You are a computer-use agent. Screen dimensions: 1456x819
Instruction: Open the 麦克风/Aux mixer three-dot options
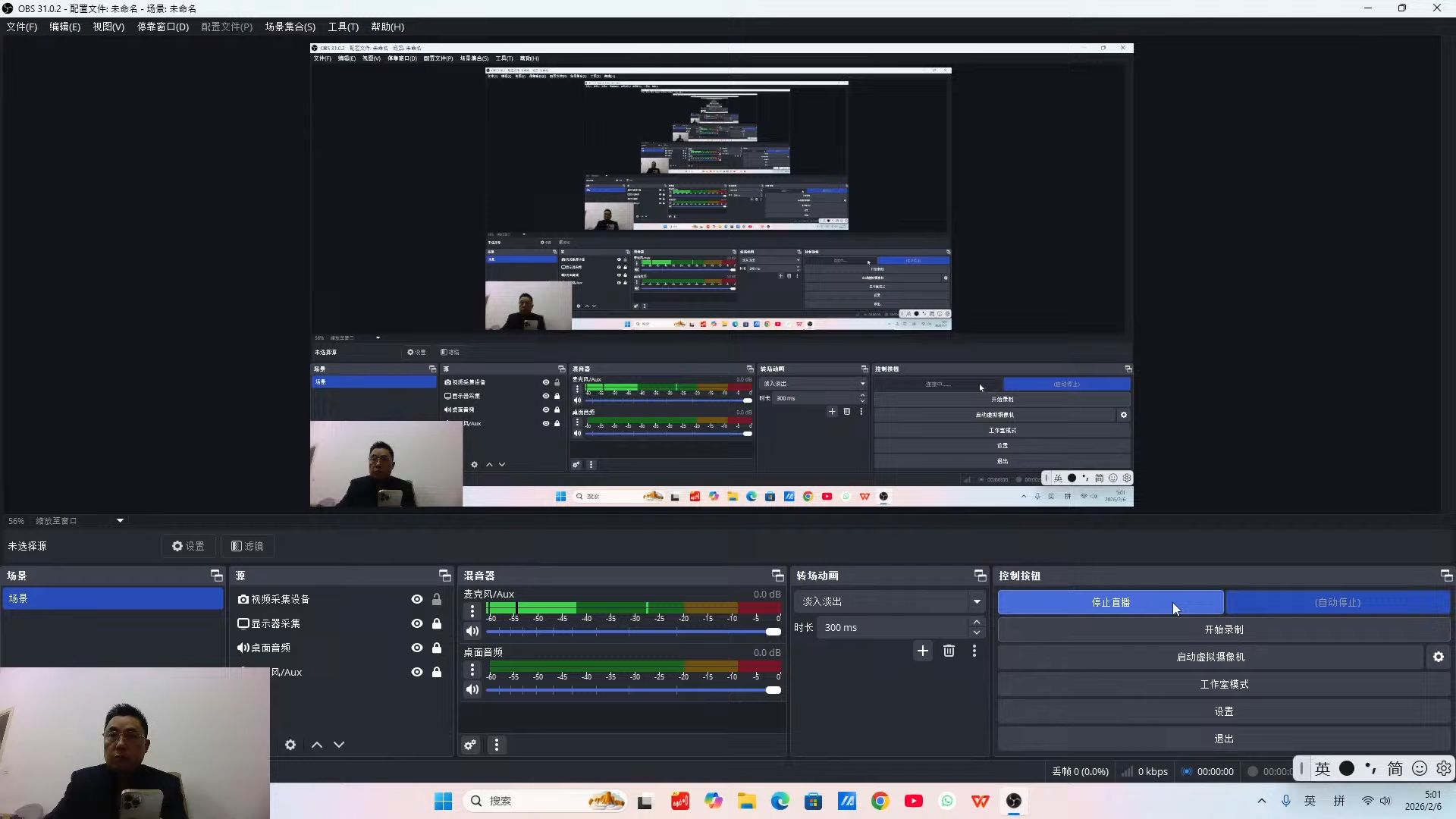472,610
